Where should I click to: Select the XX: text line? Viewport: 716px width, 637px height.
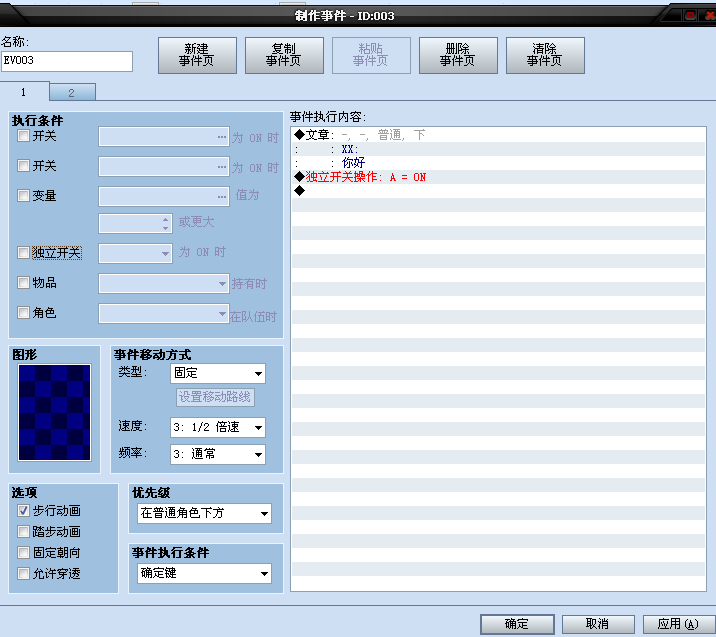pyautogui.click(x=498, y=149)
